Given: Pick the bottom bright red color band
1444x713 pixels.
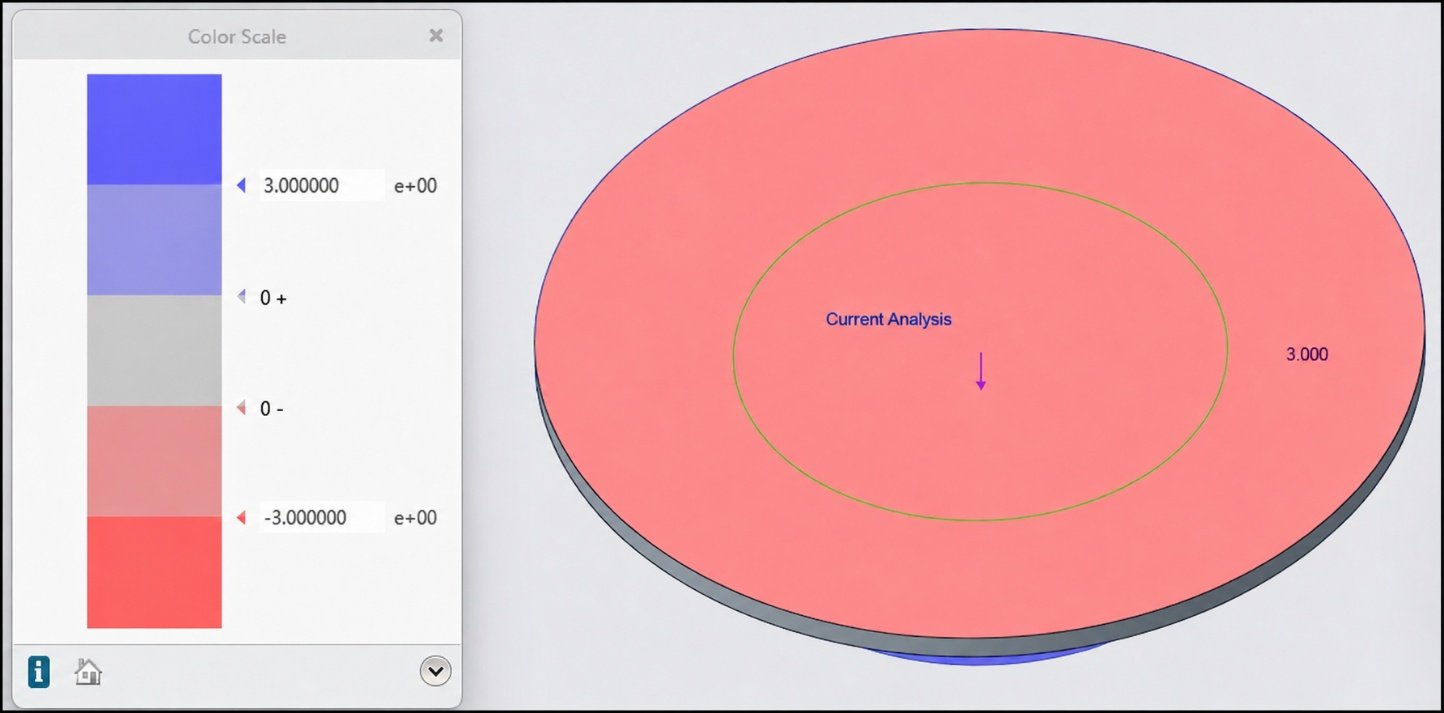Looking at the screenshot, I should (154, 572).
